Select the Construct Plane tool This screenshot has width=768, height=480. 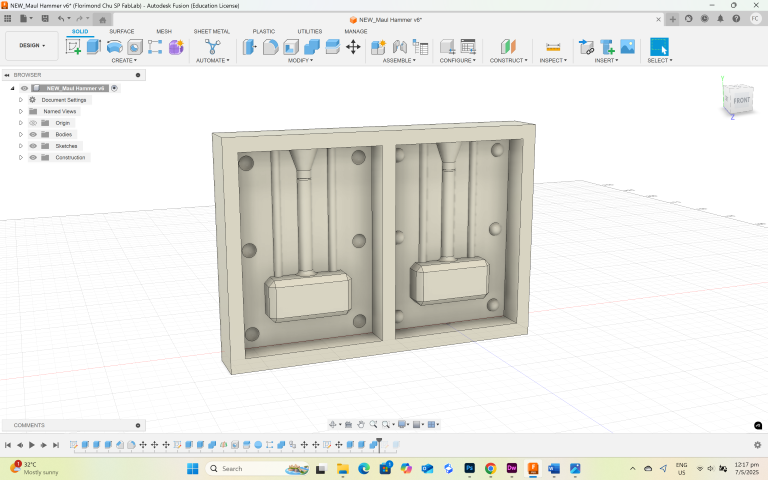(x=508, y=47)
